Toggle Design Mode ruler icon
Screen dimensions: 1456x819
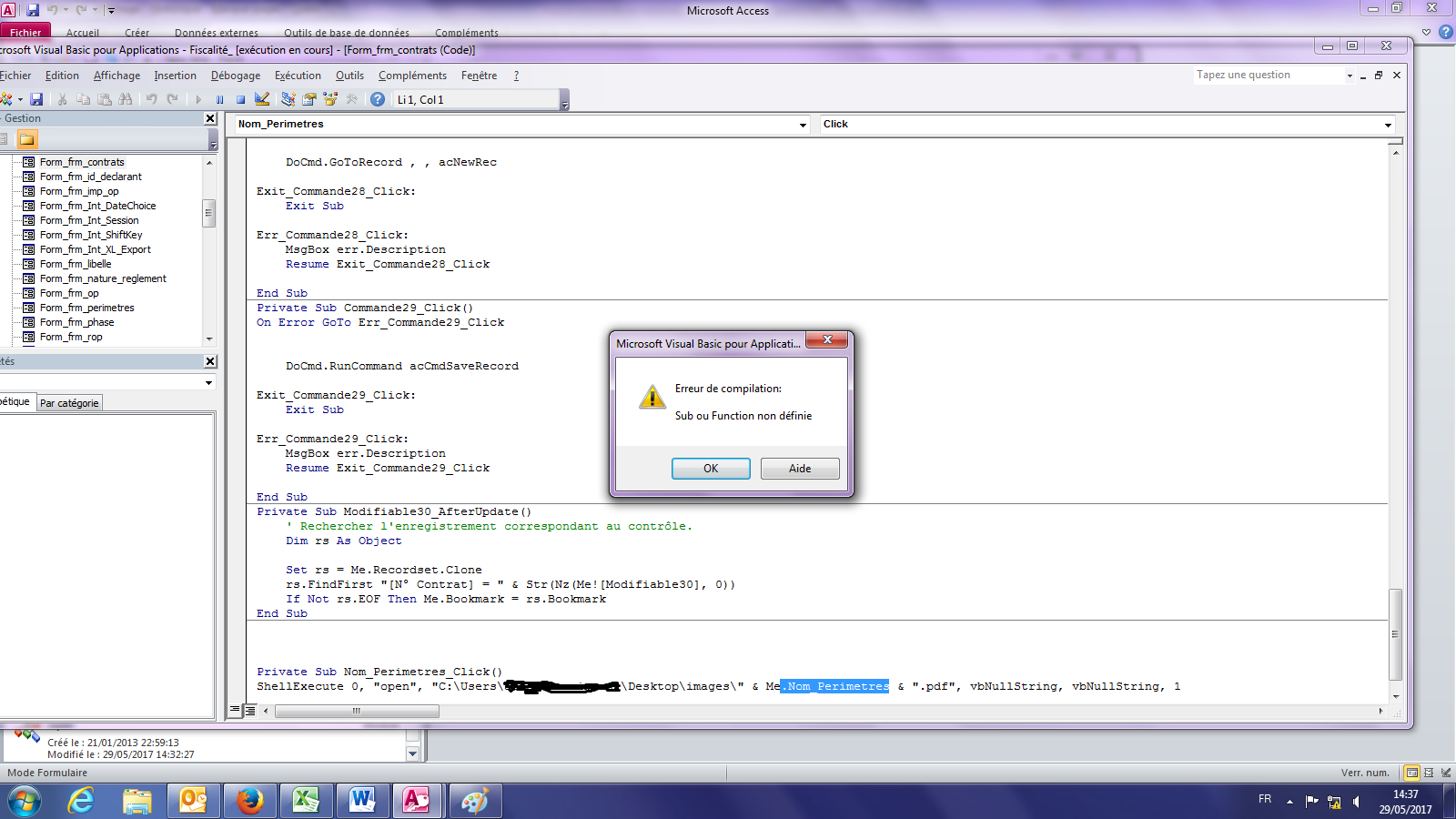click(x=262, y=99)
